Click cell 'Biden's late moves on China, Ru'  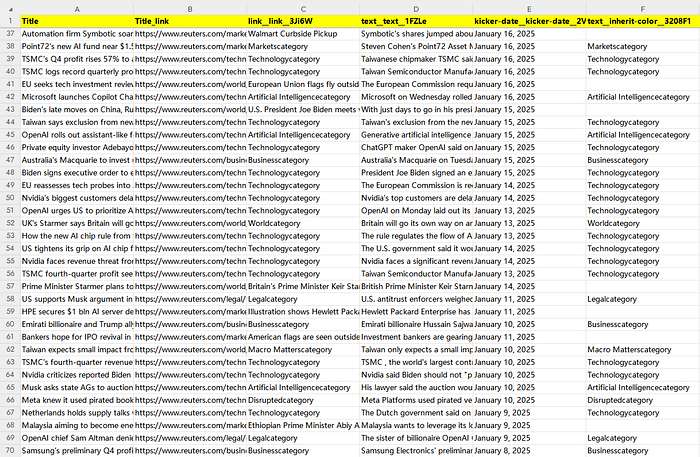[77, 109]
